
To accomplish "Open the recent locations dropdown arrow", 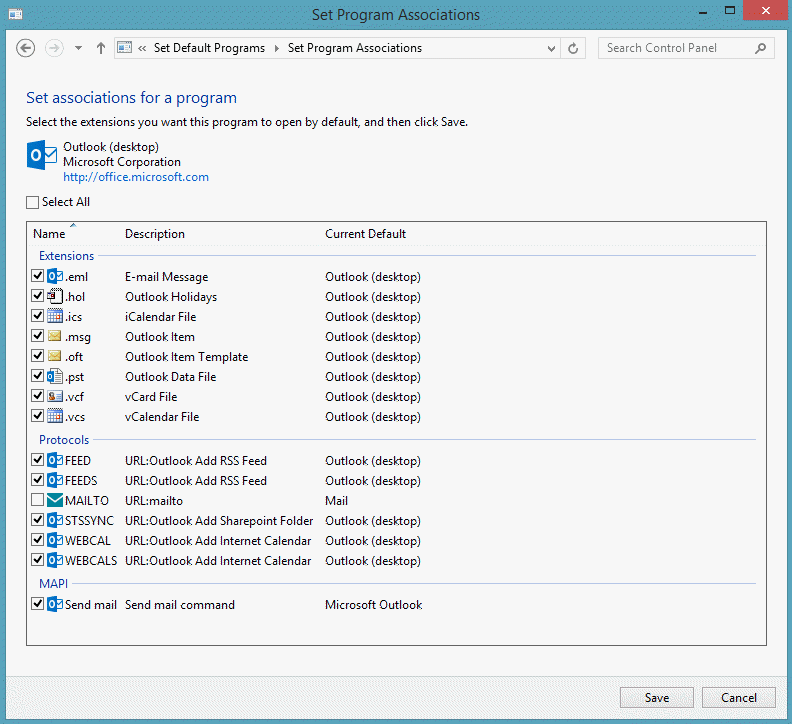I will (78, 48).
